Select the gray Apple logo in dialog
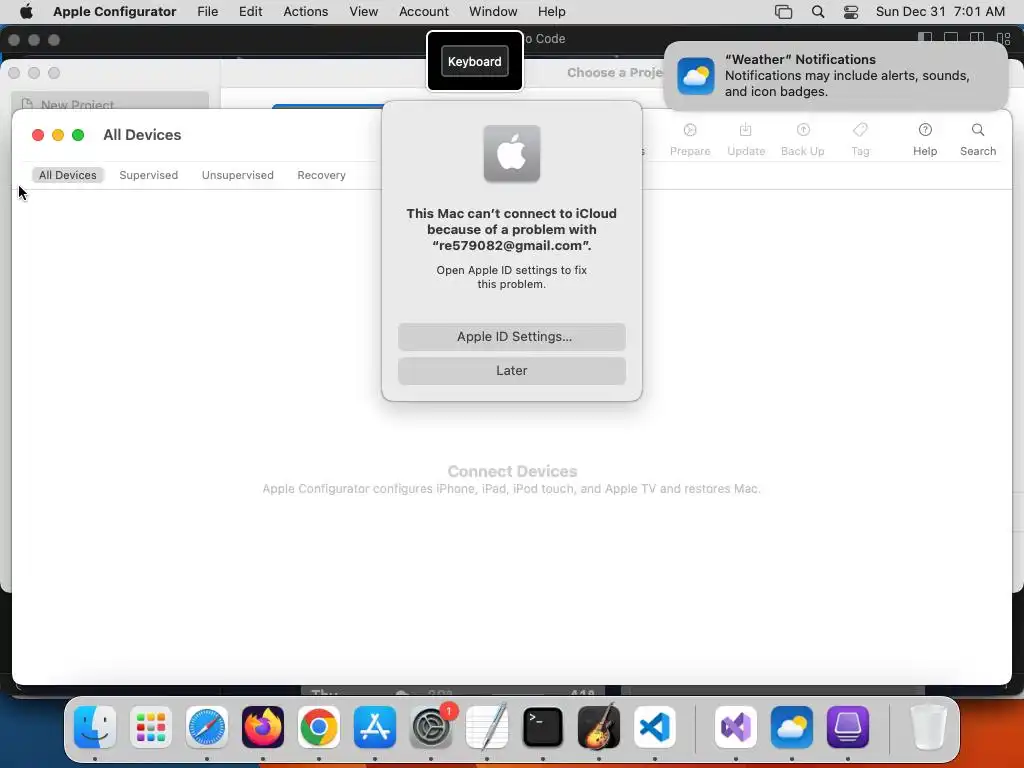 tap(511, 153)
